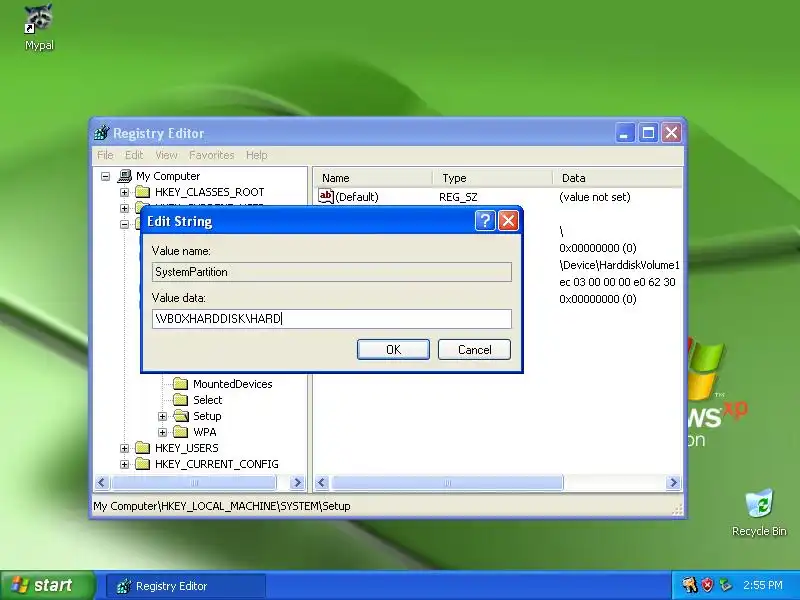Image resolution: width=800 pixels, height=600 pixels.
Task: Expand the HKEY_USERS node
Action: [124, 448]
